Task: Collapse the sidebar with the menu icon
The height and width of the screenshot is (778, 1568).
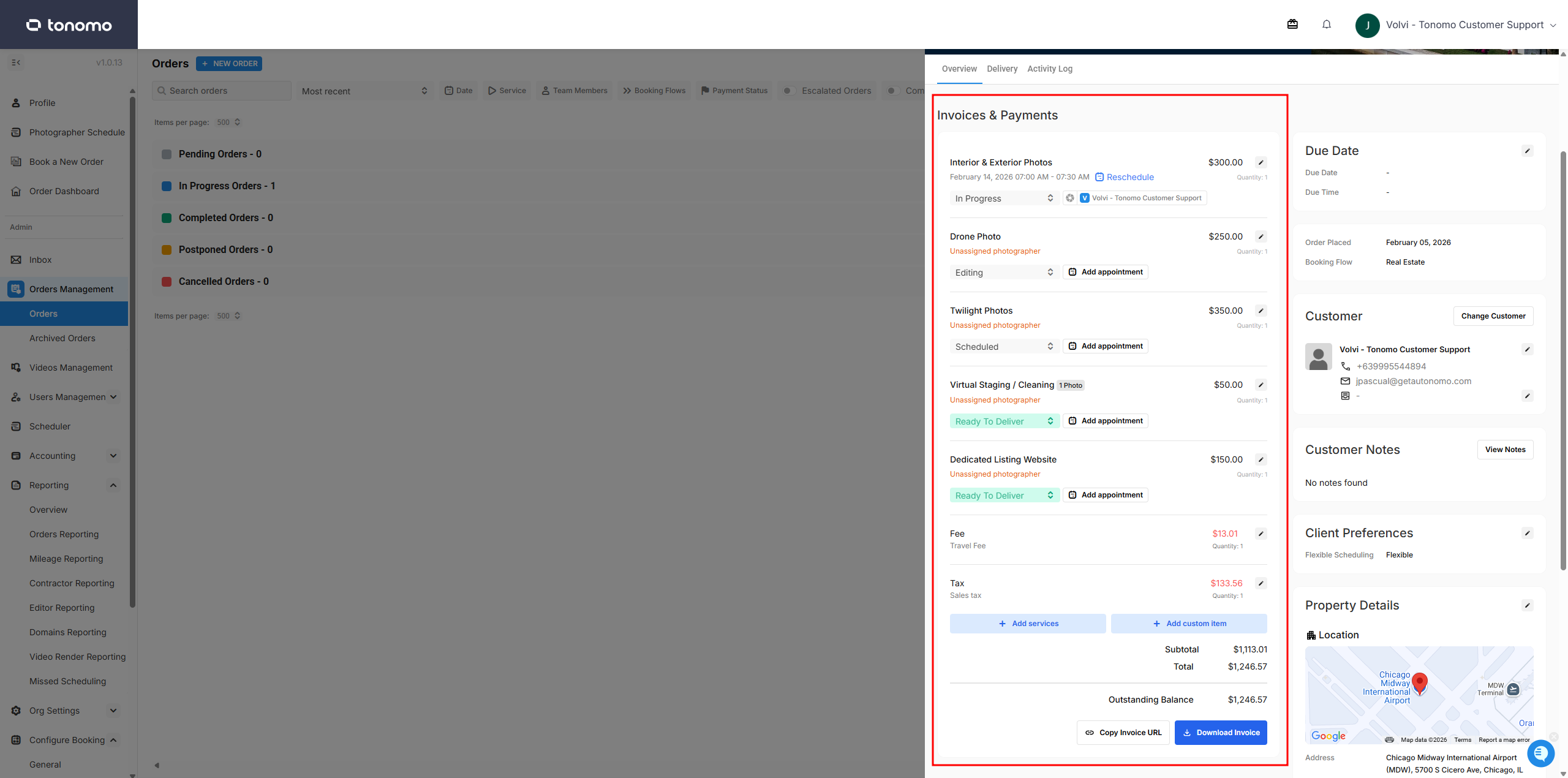Action: point(16,62)
